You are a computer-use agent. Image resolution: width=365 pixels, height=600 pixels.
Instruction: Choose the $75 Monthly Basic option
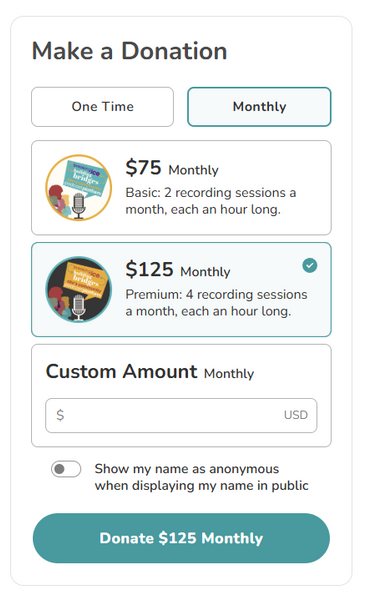pos(181,188)
